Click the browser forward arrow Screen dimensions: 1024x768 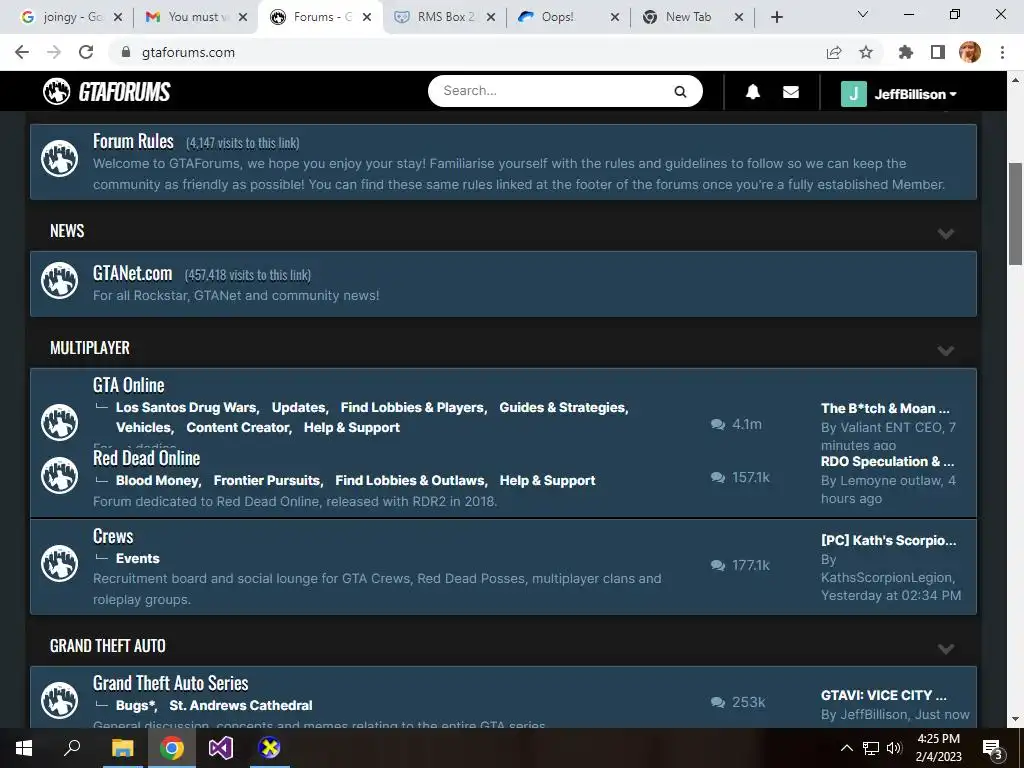point(54,52)
